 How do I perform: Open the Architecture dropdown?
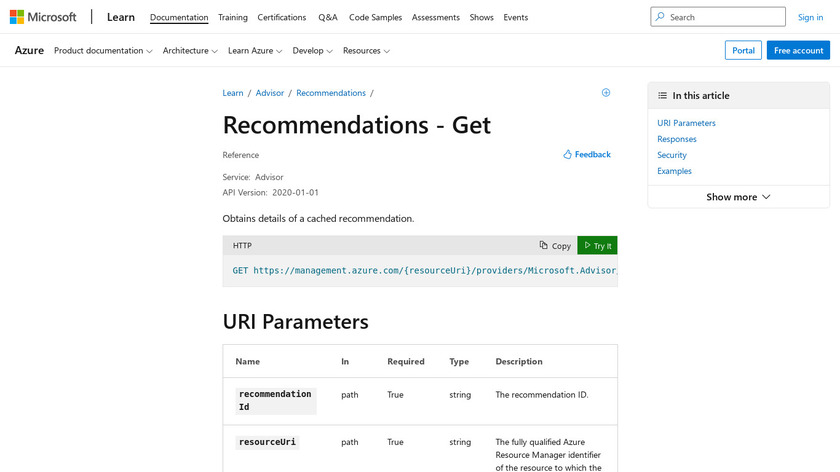190,51
